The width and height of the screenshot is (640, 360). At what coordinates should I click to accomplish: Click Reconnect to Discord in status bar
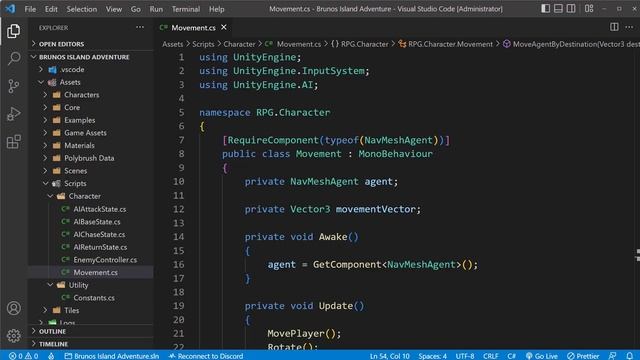point(206,356)
